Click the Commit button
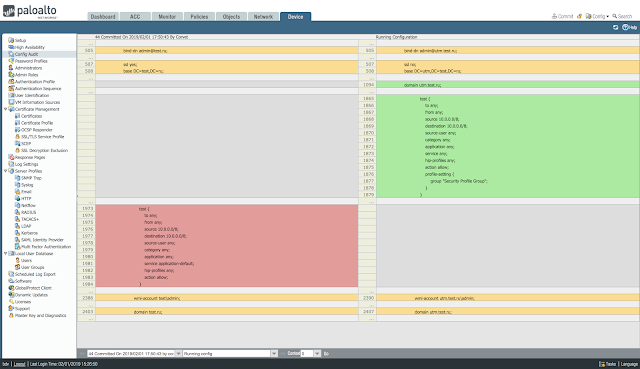 [x=562, y=16]
